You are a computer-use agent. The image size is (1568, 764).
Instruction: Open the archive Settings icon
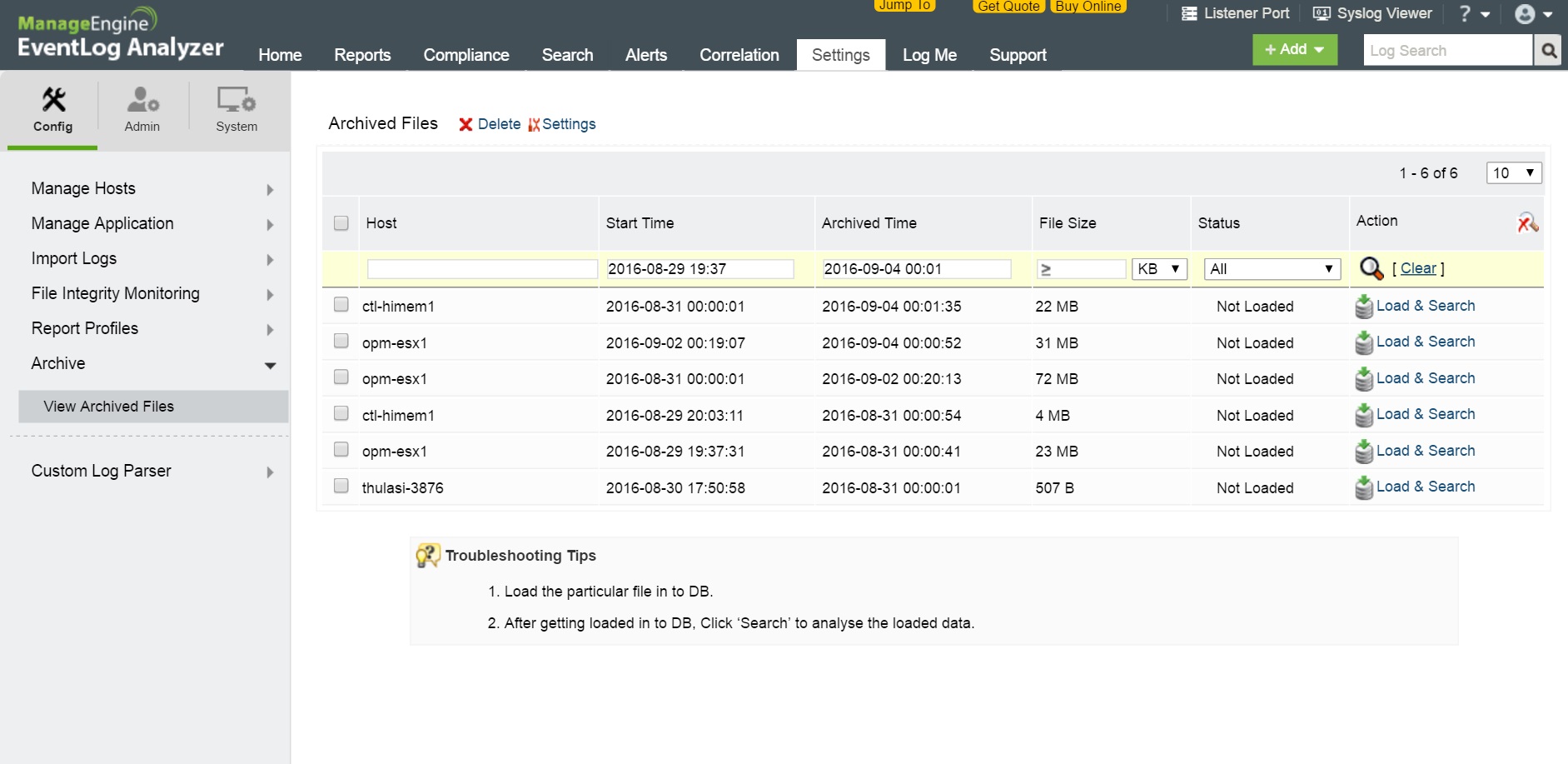535,123
